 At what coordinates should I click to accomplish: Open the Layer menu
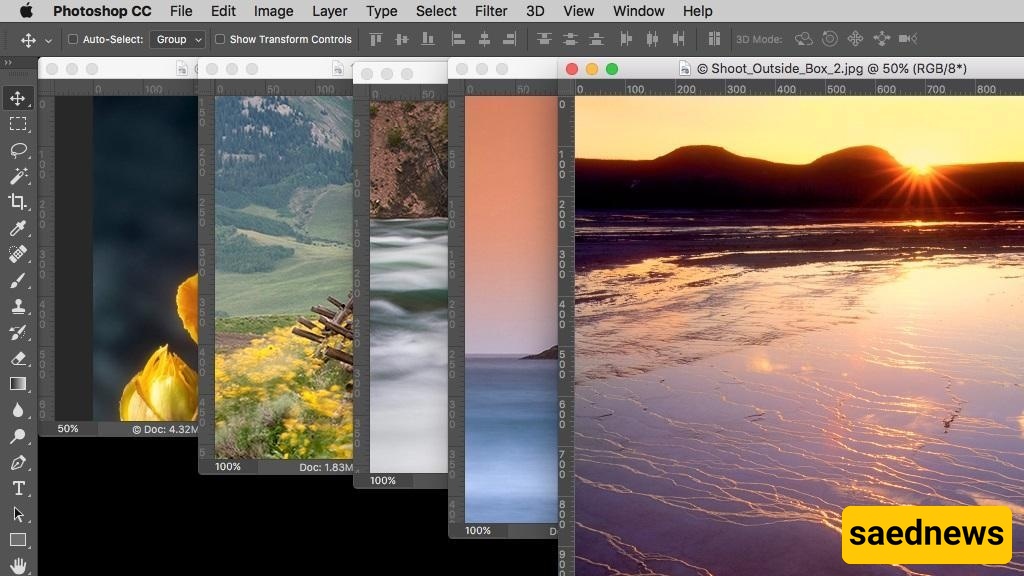tap(329, 11)
